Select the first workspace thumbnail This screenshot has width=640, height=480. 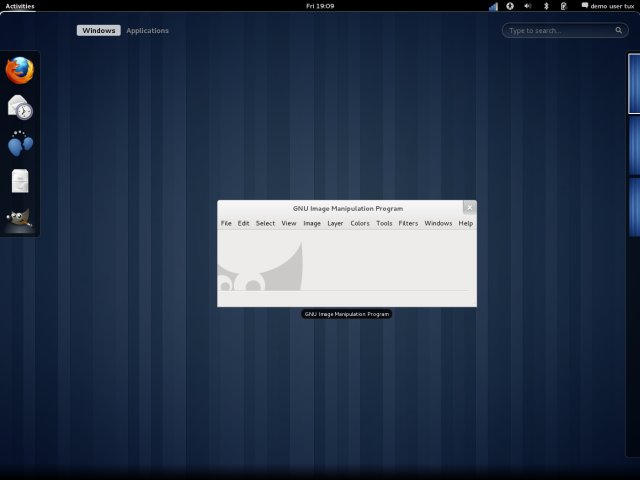point(634,83)
